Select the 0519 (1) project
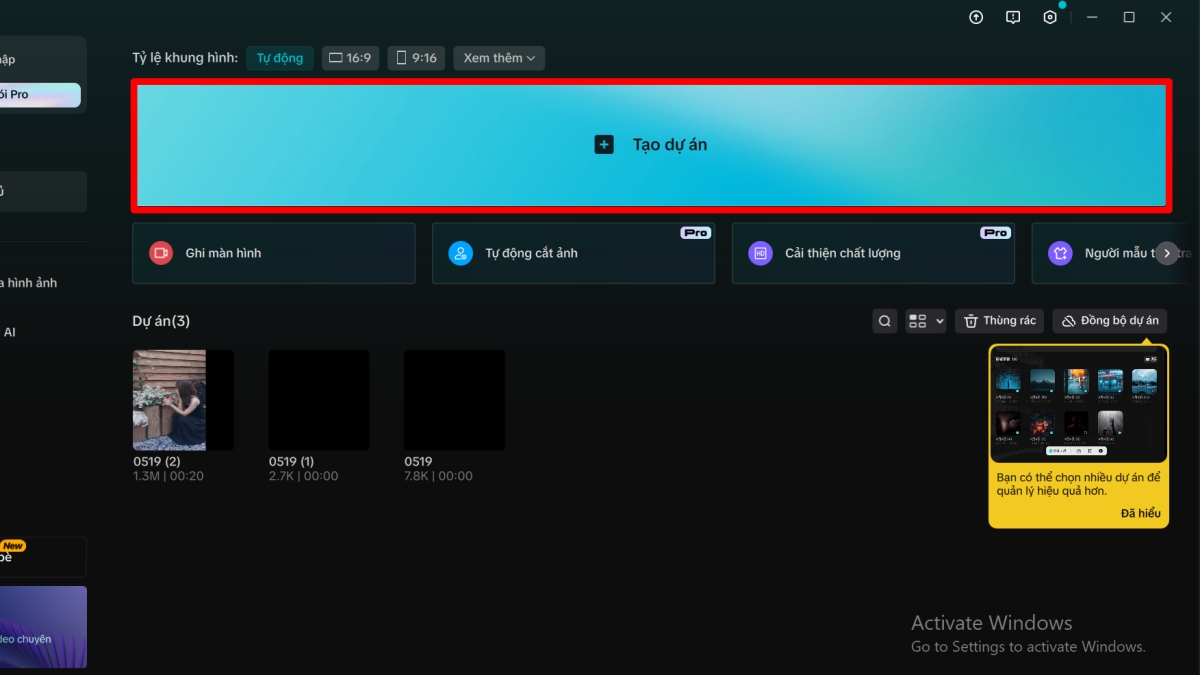 (318, 399)
